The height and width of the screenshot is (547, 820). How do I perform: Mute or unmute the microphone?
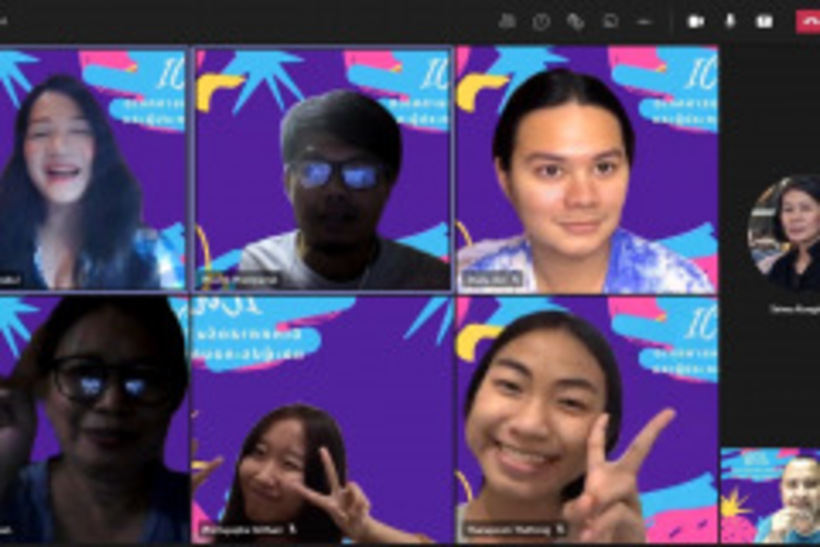tap(730, 21)
